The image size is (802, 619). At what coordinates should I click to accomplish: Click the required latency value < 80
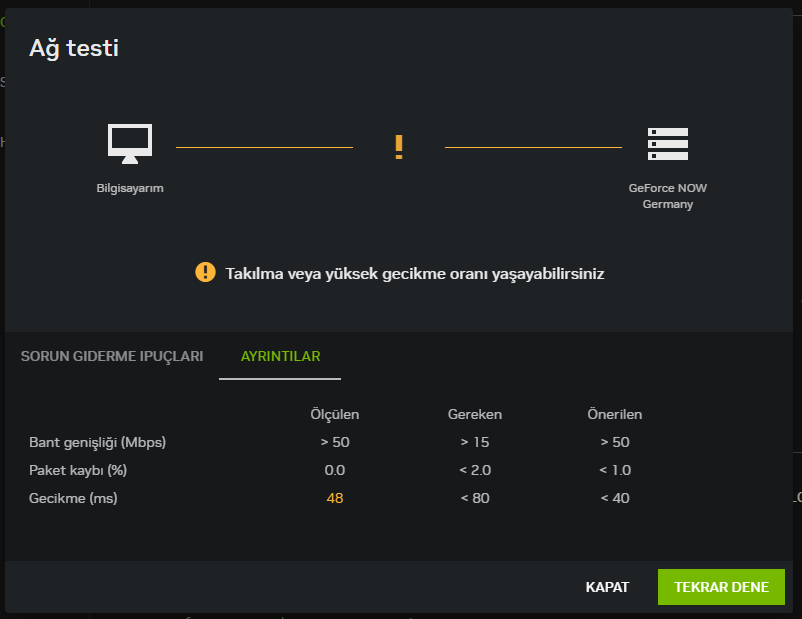click(x=475, y=498)
